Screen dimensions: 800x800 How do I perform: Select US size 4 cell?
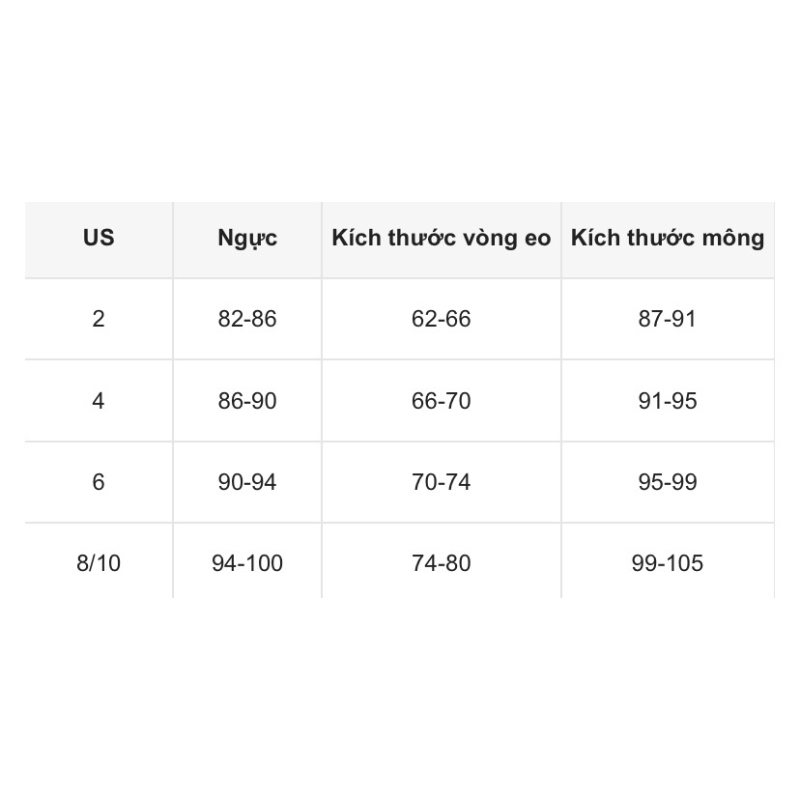[98, 401]
